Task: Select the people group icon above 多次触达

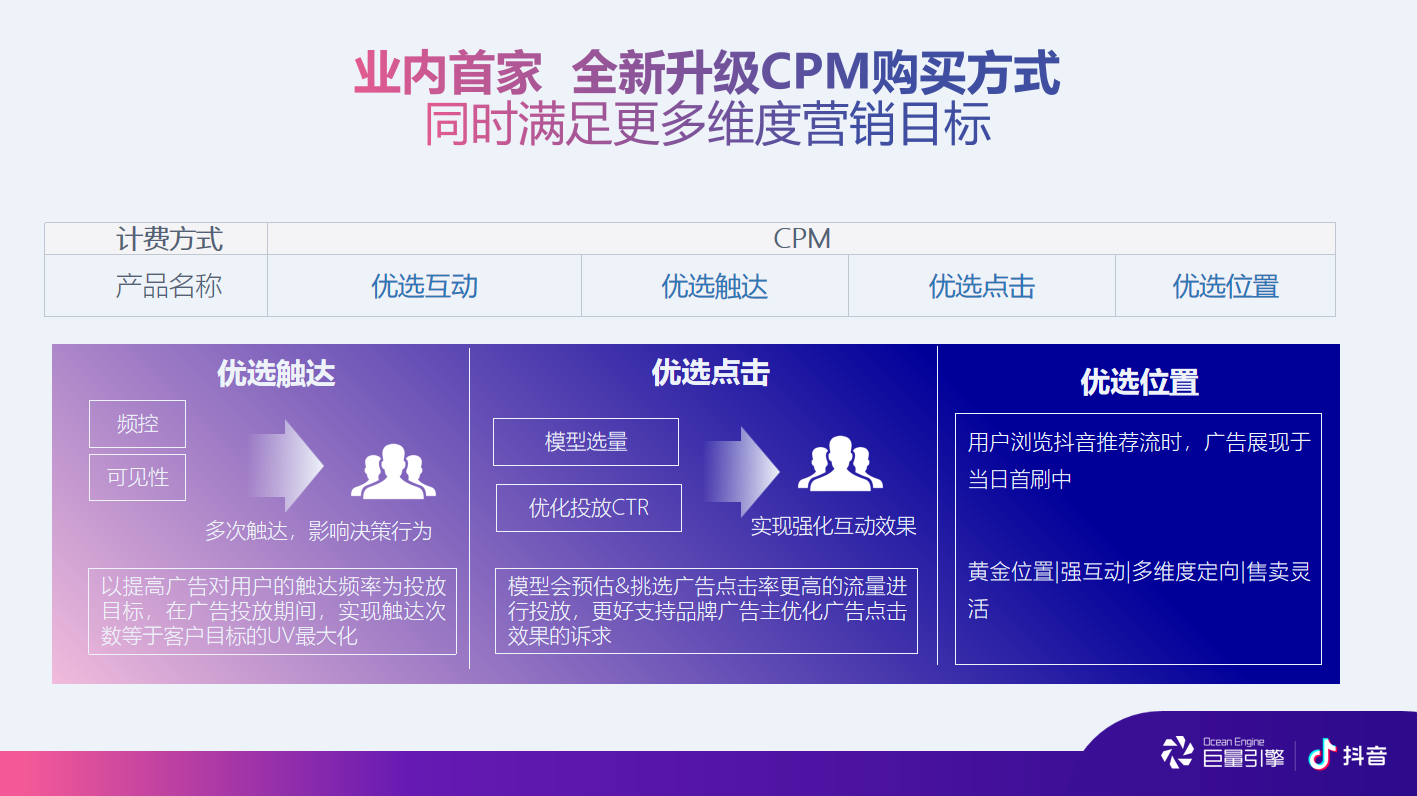Action: [x=393, y=471]
